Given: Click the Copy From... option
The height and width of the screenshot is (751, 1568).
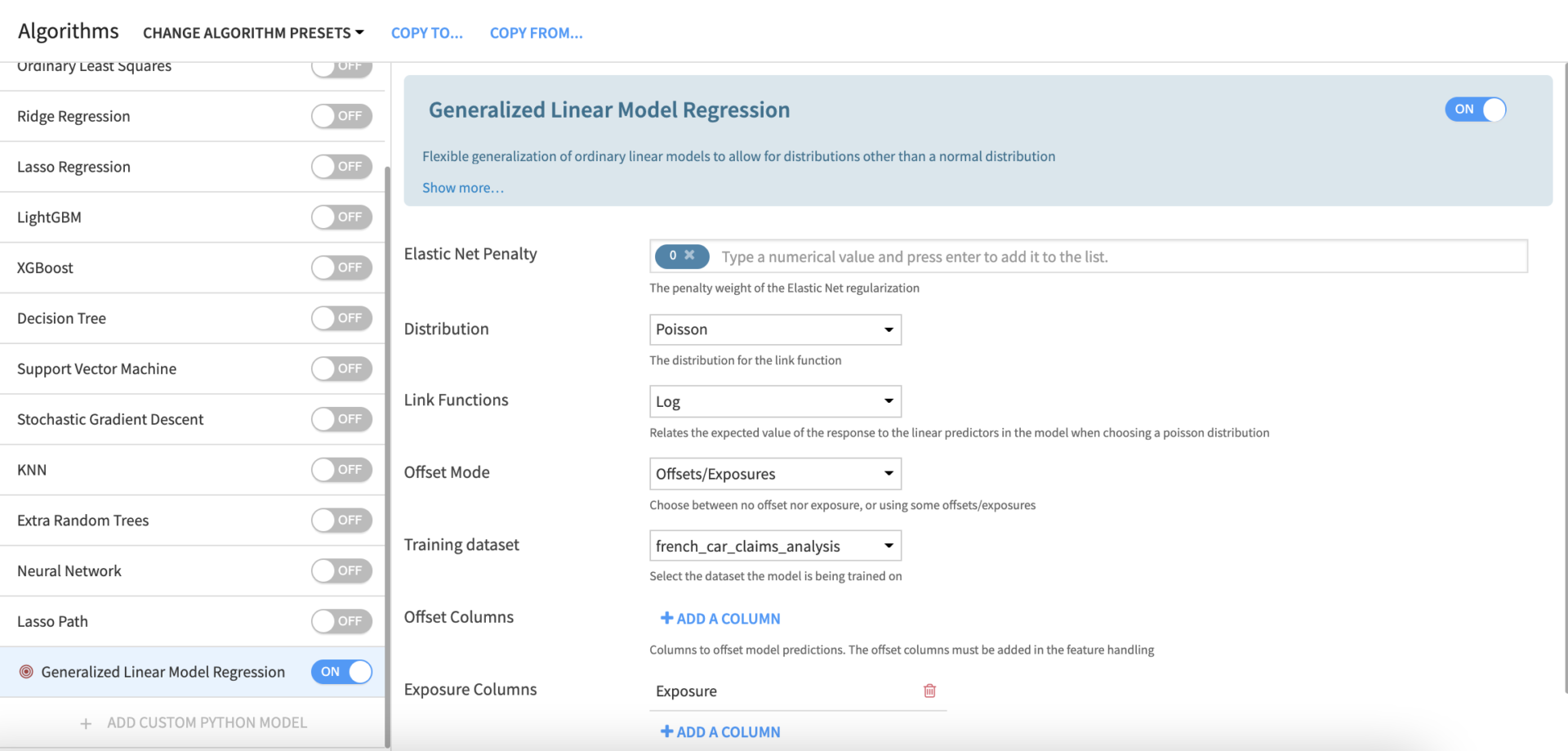Looking at the screenshot, I should point(536,33).
